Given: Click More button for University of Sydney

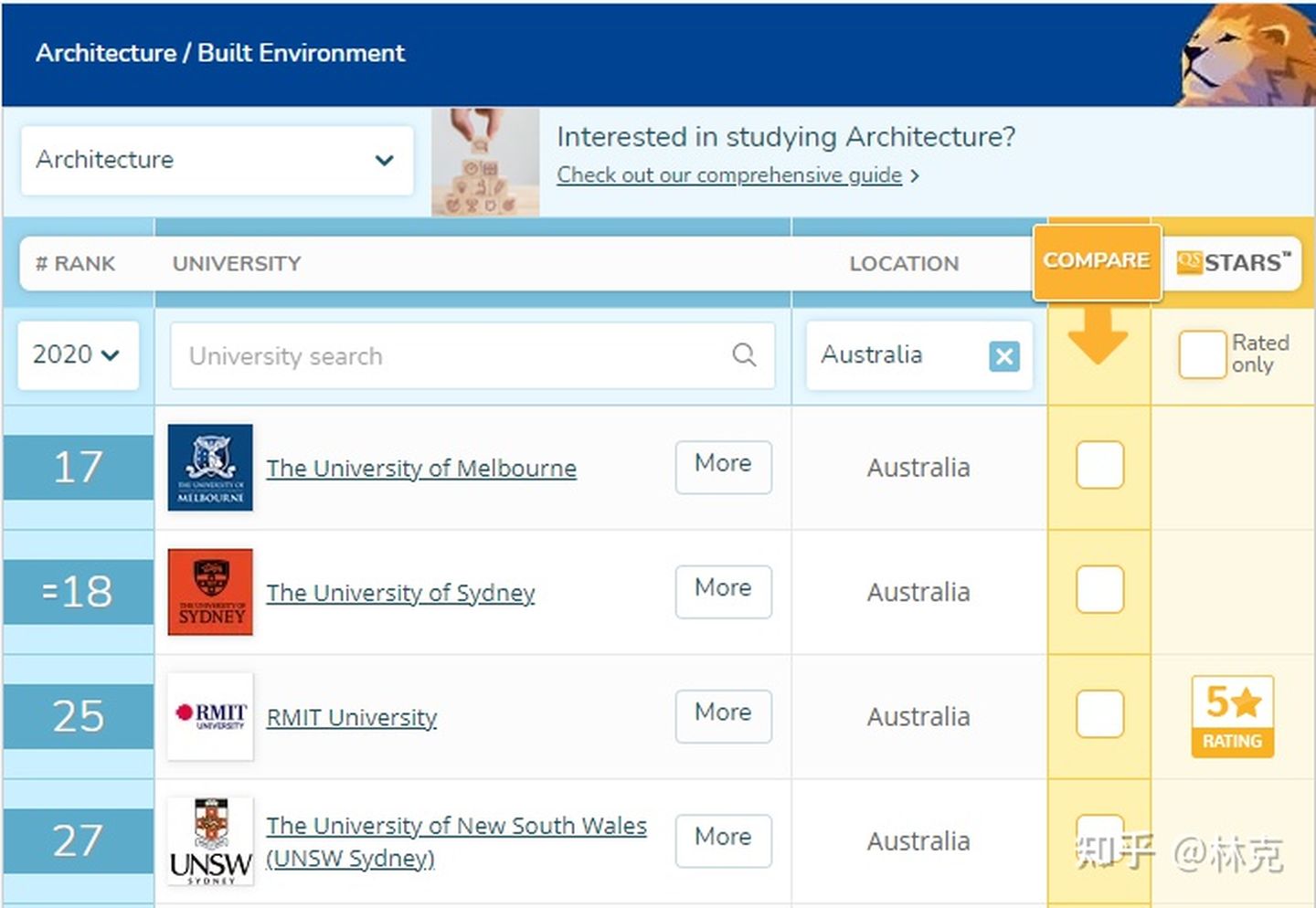Looking at the screenshot, I should (723, 591).
